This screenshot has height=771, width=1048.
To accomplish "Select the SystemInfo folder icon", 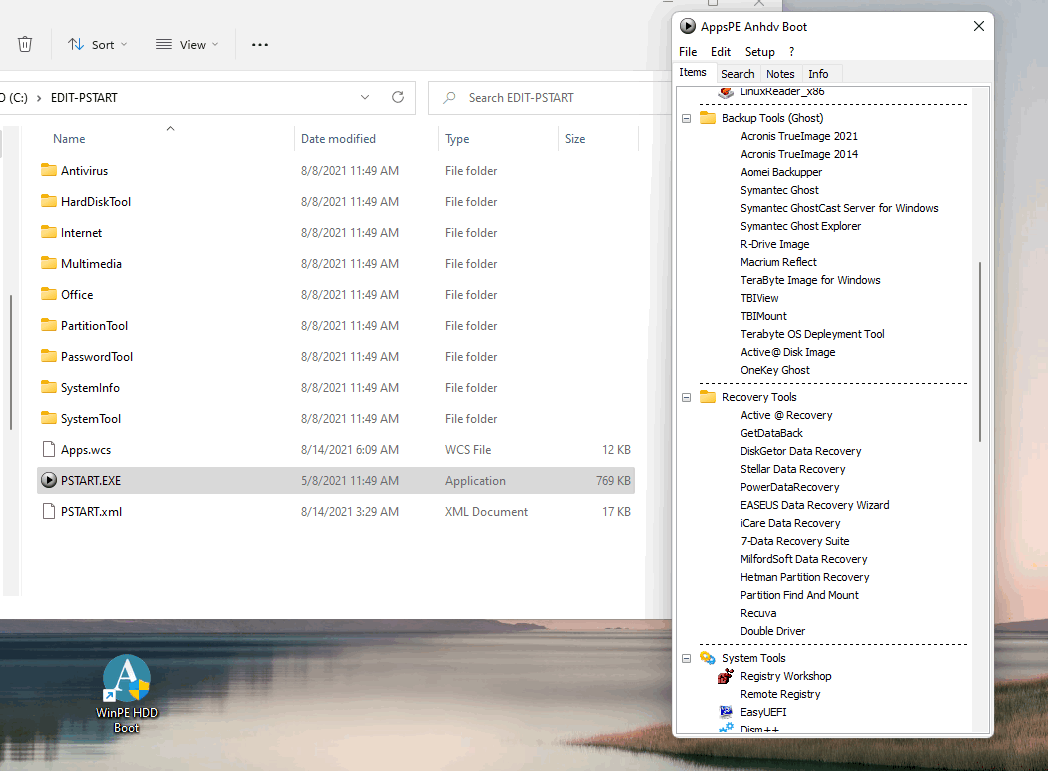I will click(x=49, y=387).
